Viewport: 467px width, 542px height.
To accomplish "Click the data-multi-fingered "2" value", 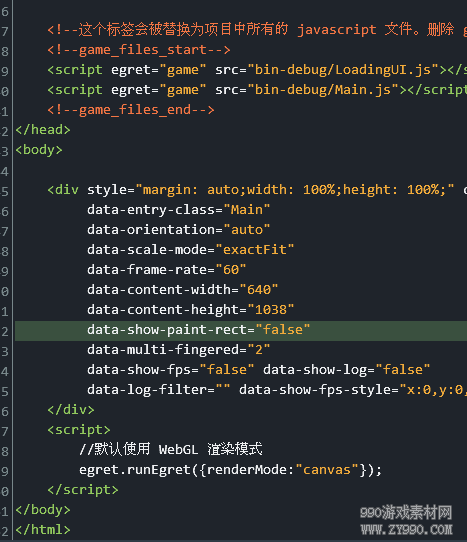I will (259, 350).
